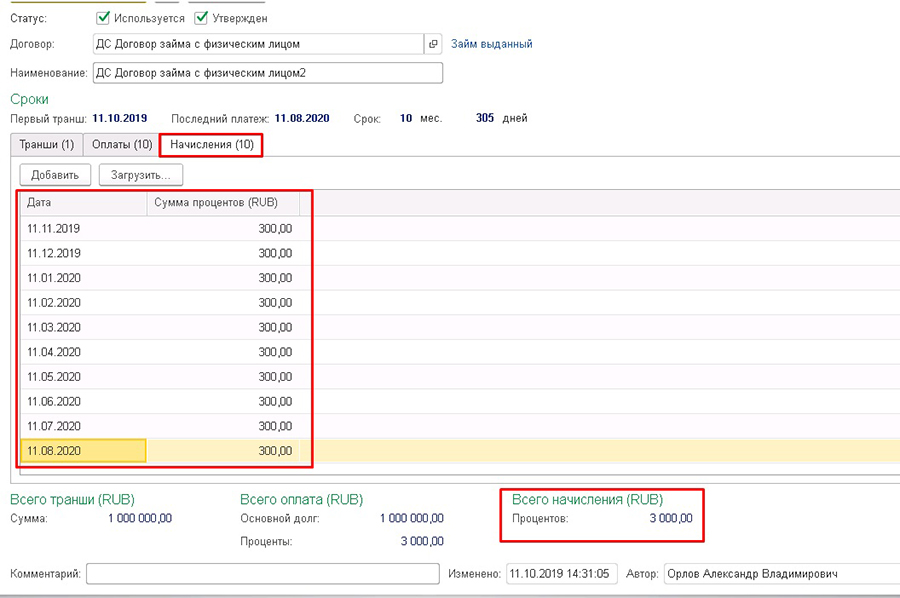Click the Сумма процентов (RUB) column header
The height and width of the screenshot is (598, 900).
tap(225, 202)
